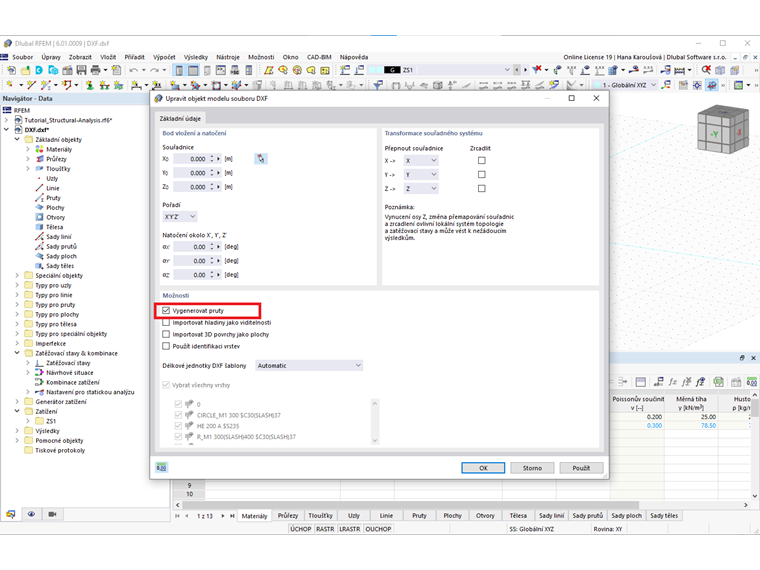
Task: Switch to the Průřezy table tab
Action: (288, 516)
